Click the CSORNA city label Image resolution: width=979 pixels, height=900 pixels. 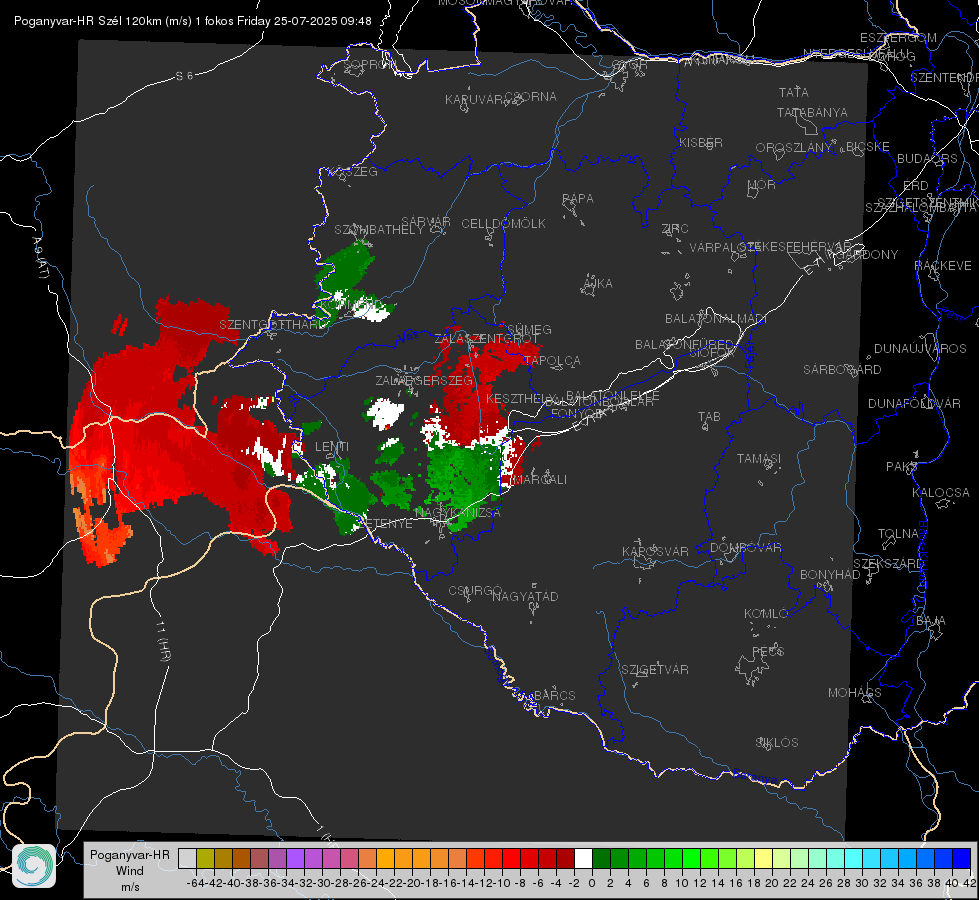pos(531,96)
